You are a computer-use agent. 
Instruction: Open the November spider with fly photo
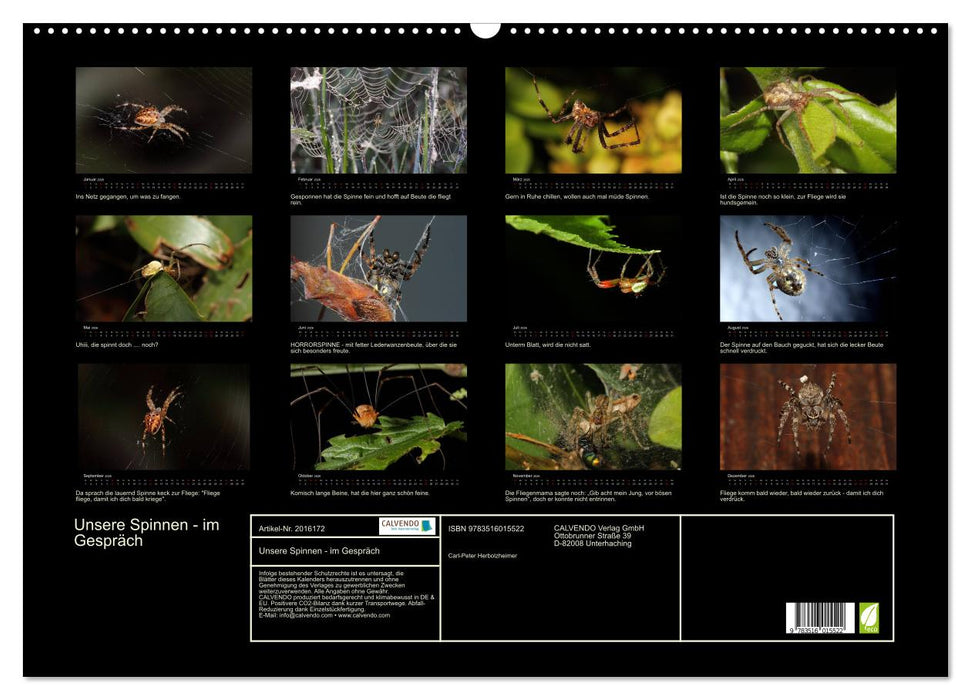[x=593, y=416]
